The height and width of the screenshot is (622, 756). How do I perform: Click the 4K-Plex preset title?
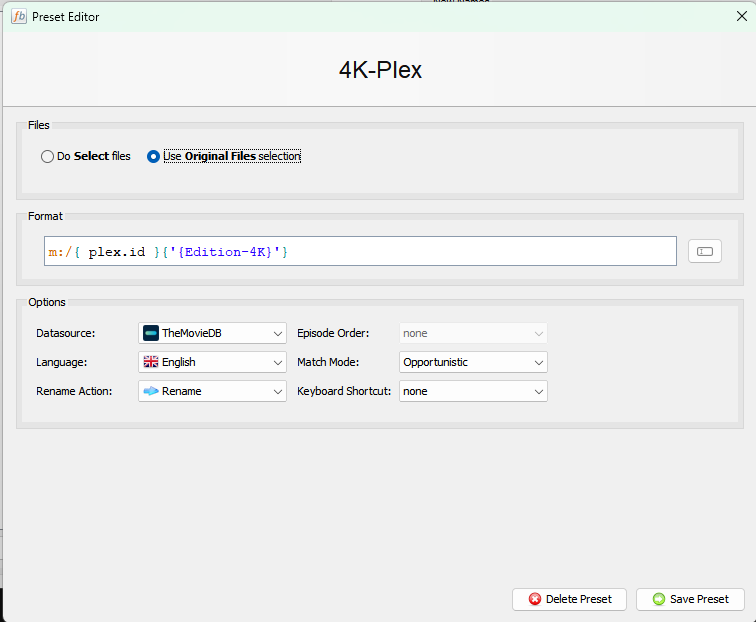pyautogui.click(x=380, y=70)
